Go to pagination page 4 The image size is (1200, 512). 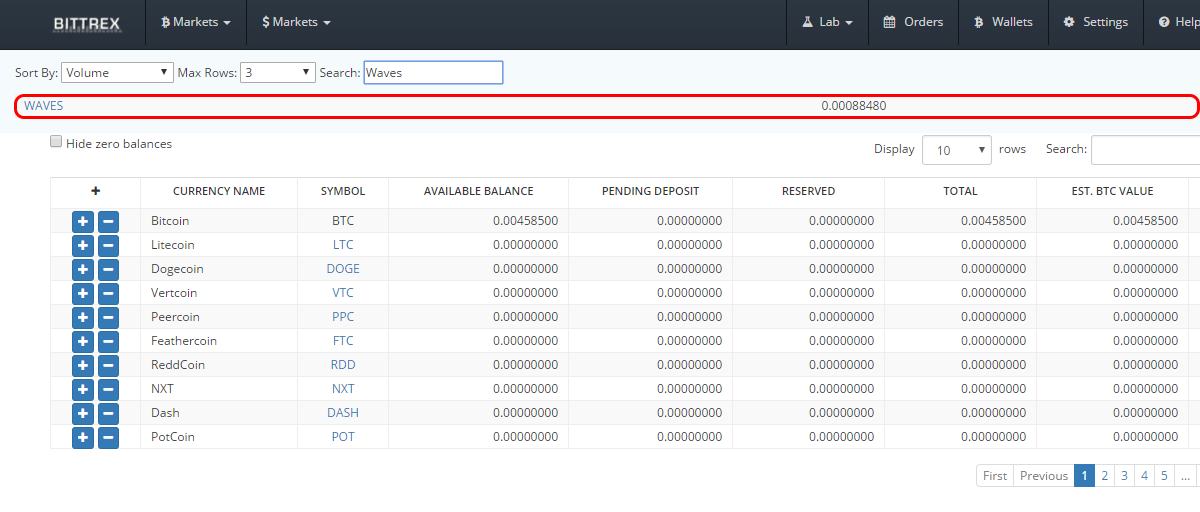(x=1144, y=476)
